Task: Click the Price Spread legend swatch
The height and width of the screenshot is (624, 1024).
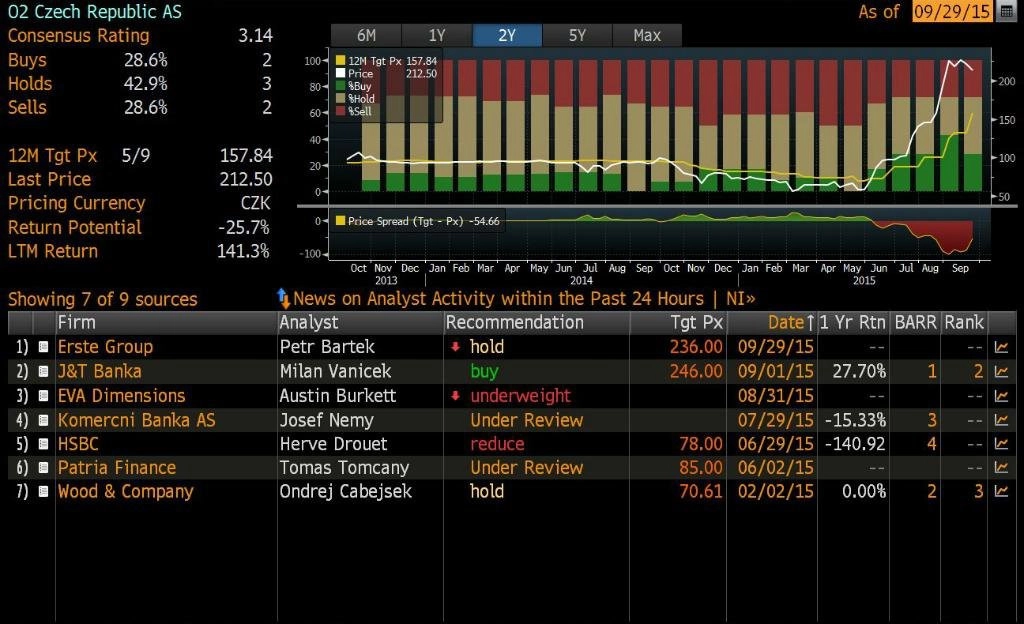Action: click(340, 221)
